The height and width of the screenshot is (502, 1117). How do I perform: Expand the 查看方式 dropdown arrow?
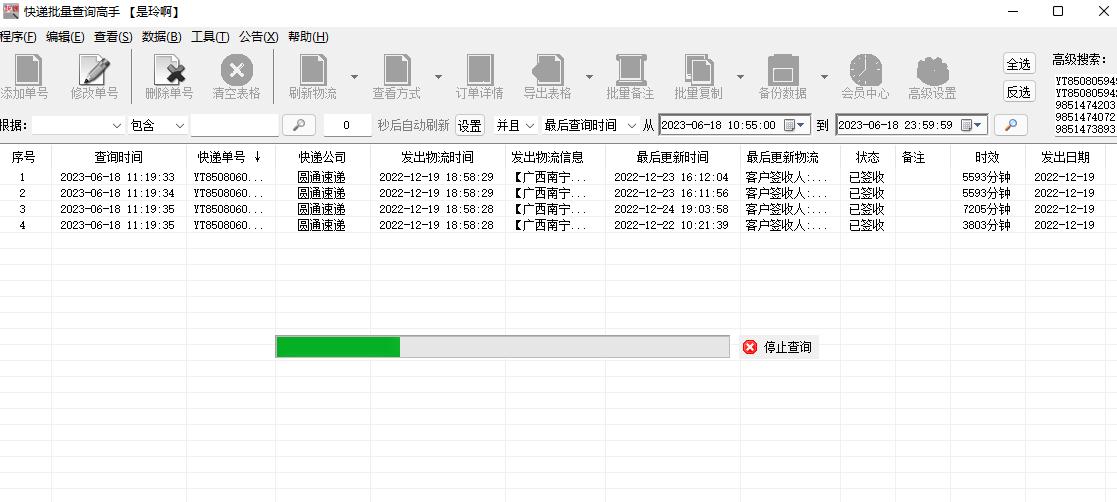438,76
